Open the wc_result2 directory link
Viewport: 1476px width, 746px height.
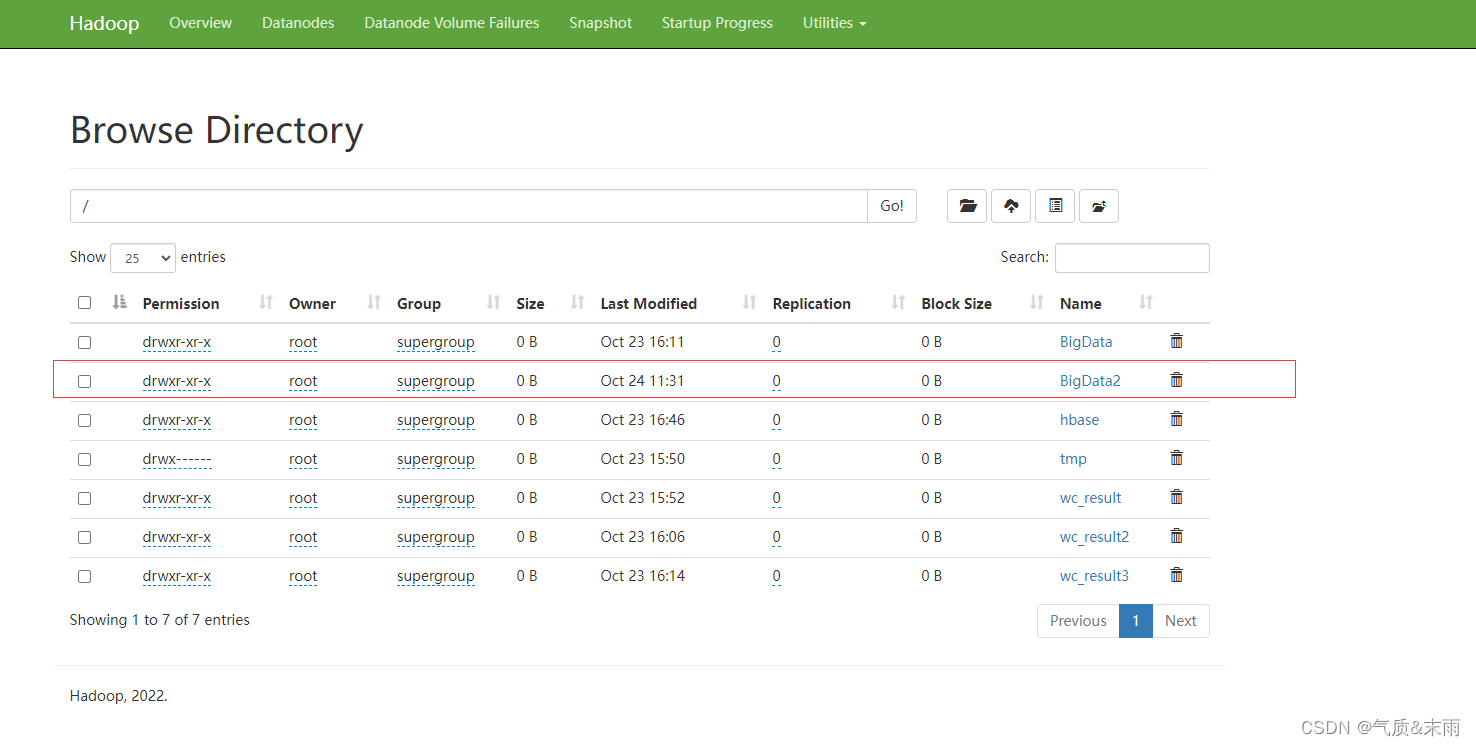pos(1094,537)
